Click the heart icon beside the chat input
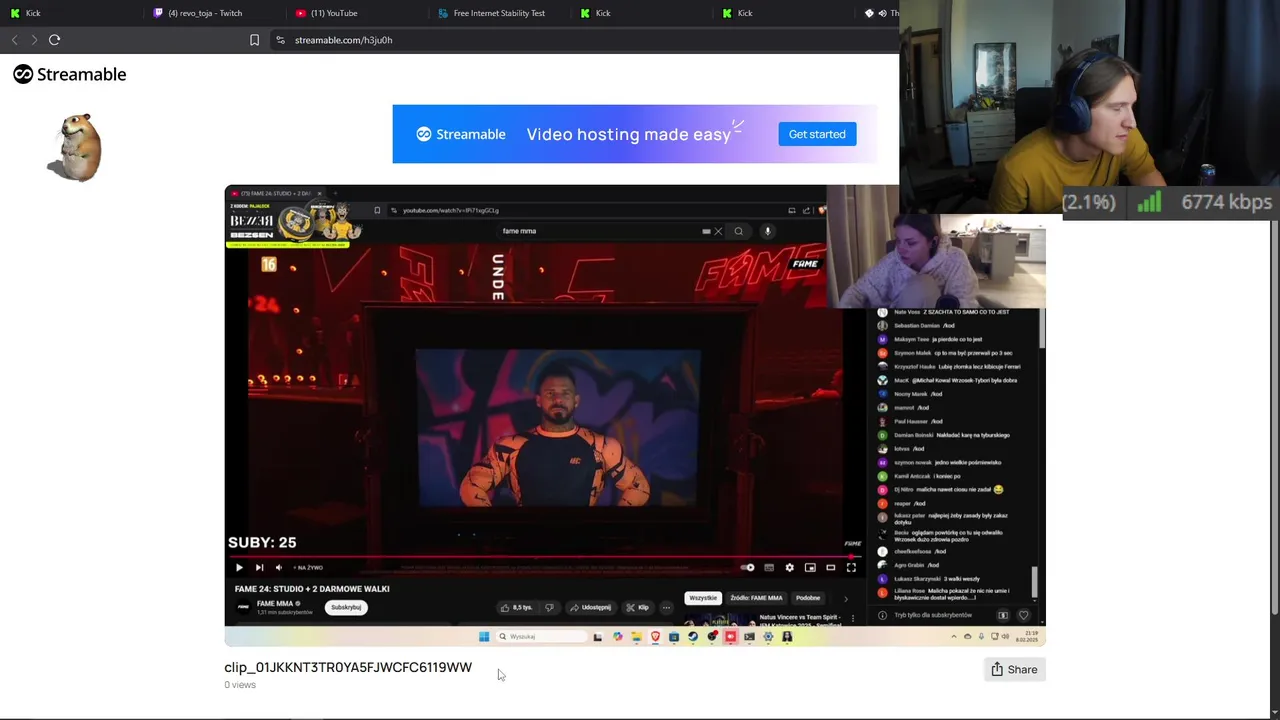Image resolution: width=1280 pixels, height=720 pixels. pos(1024,615)
